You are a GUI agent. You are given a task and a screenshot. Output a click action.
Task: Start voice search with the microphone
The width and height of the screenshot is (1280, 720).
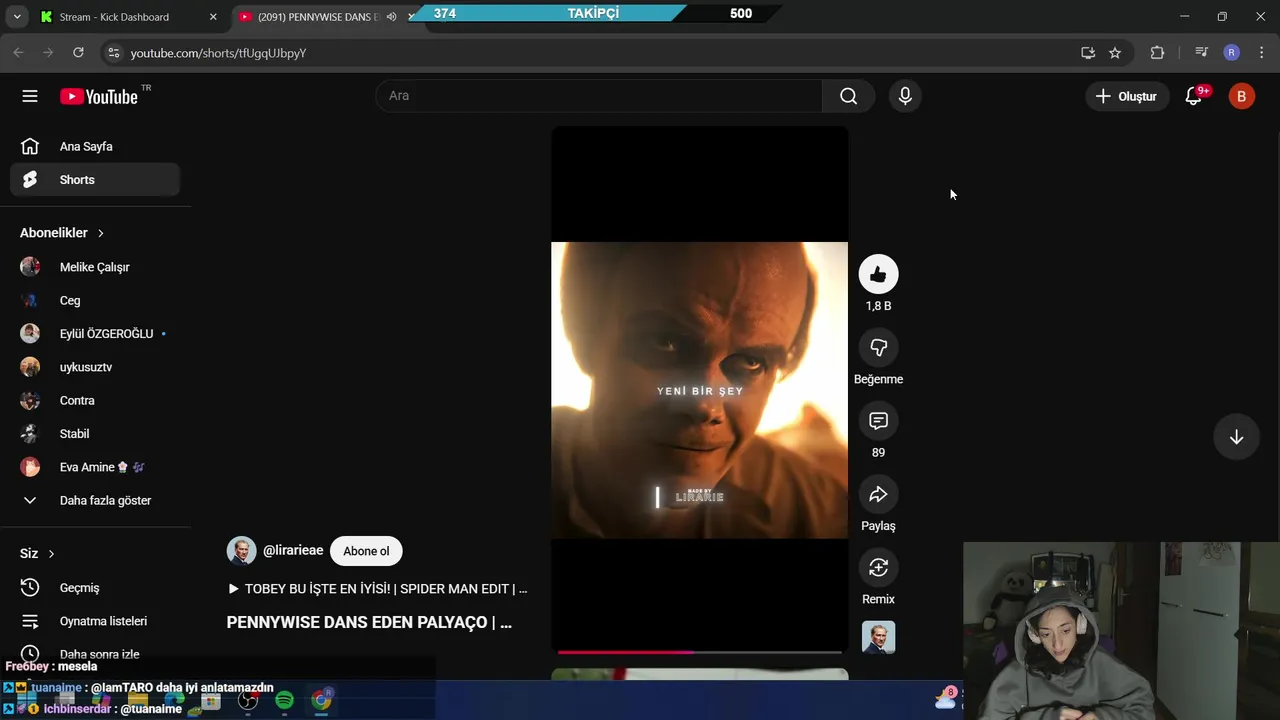tap(905, 96)
